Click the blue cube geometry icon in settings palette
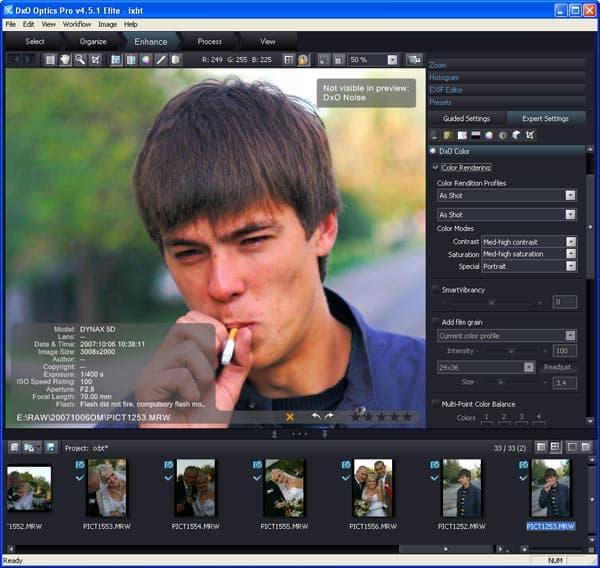 point(516,135)
